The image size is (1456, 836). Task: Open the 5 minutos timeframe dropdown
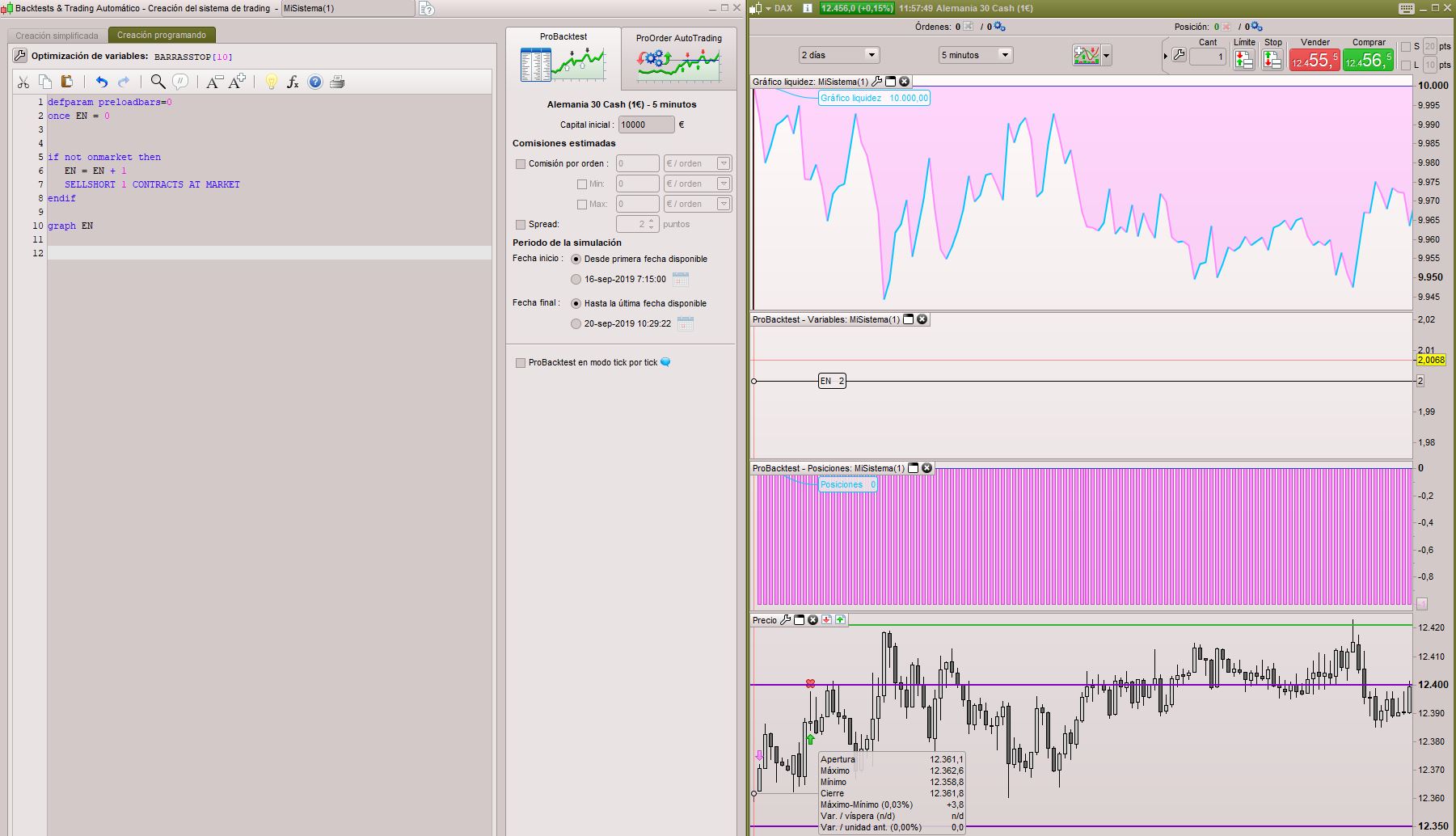click(975, 55)
